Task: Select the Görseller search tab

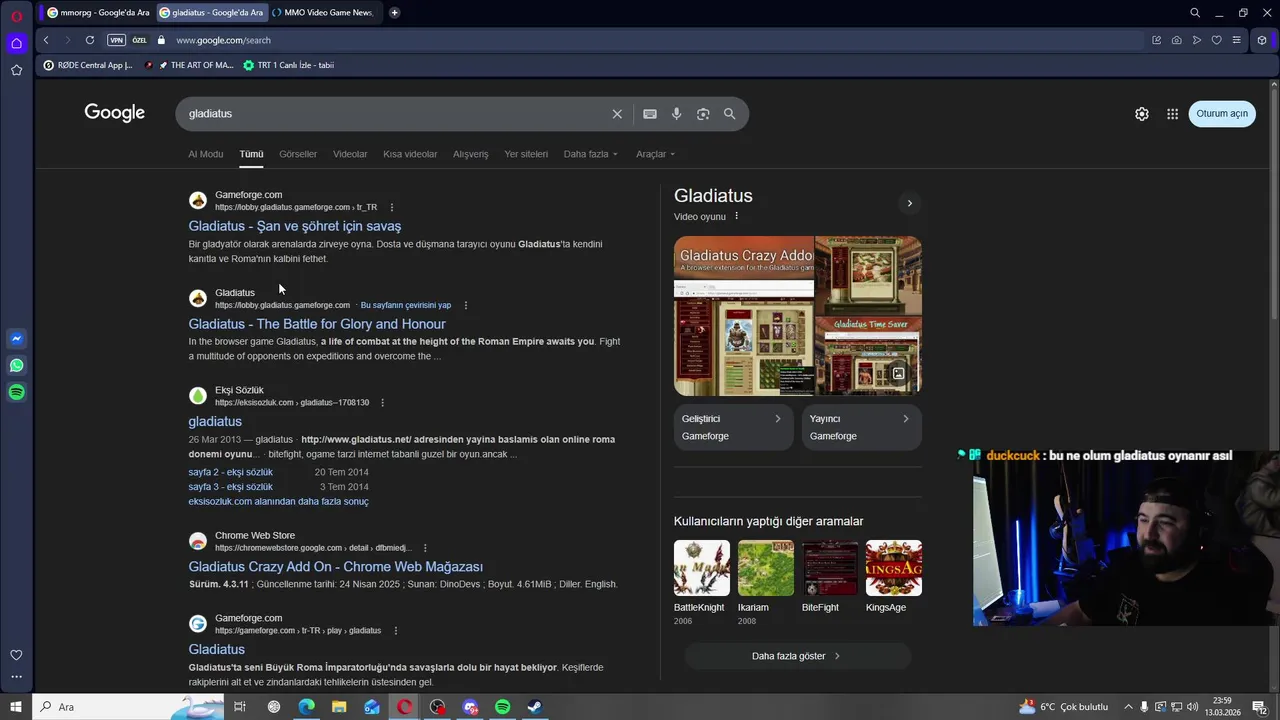Action: [298, 154]
